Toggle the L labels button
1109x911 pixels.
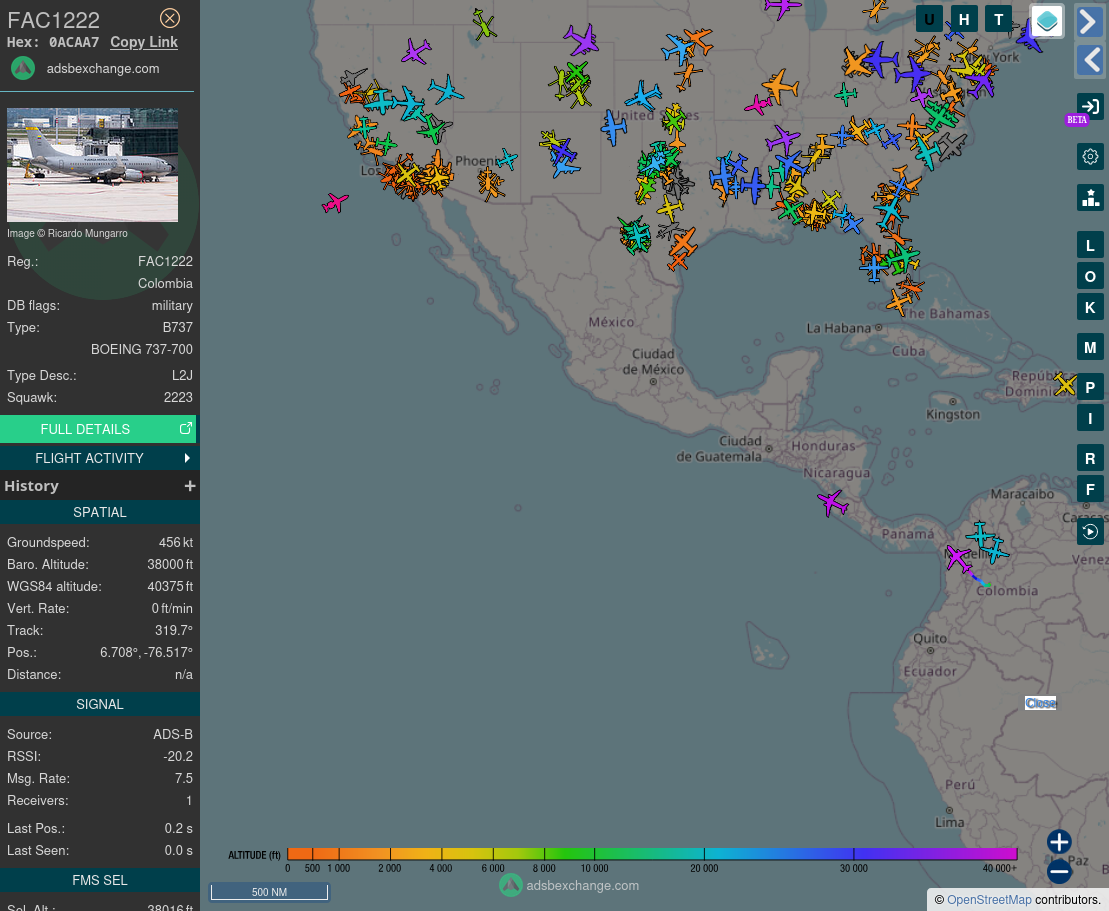coord(1090,245)
